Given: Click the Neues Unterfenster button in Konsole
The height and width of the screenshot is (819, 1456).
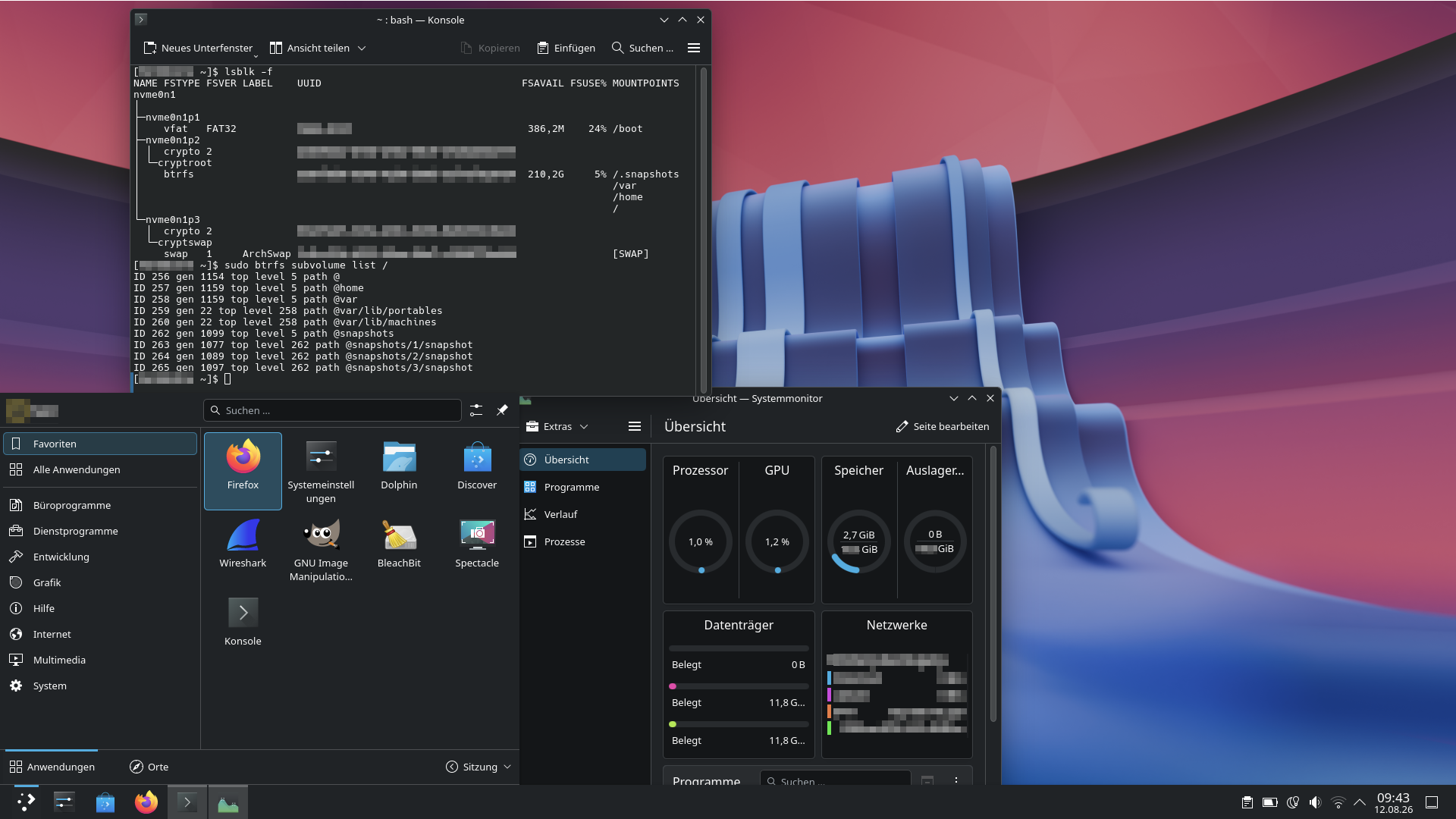Looking at the screenshot, I should coord(198,48).
